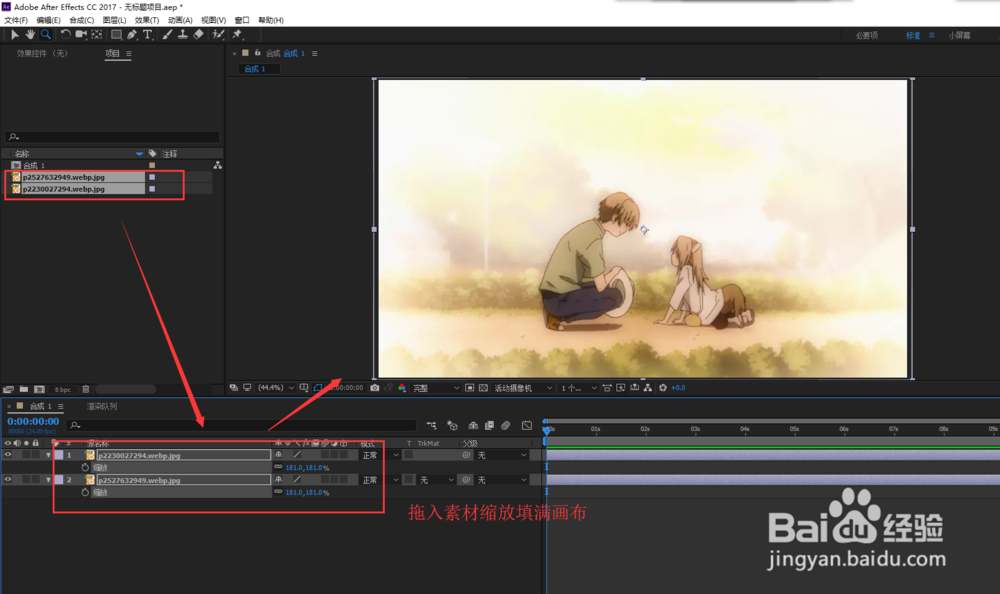Toggle motion blur enable icon in timeline
The image size is (1000, 594).
click(x=506, y=426)
